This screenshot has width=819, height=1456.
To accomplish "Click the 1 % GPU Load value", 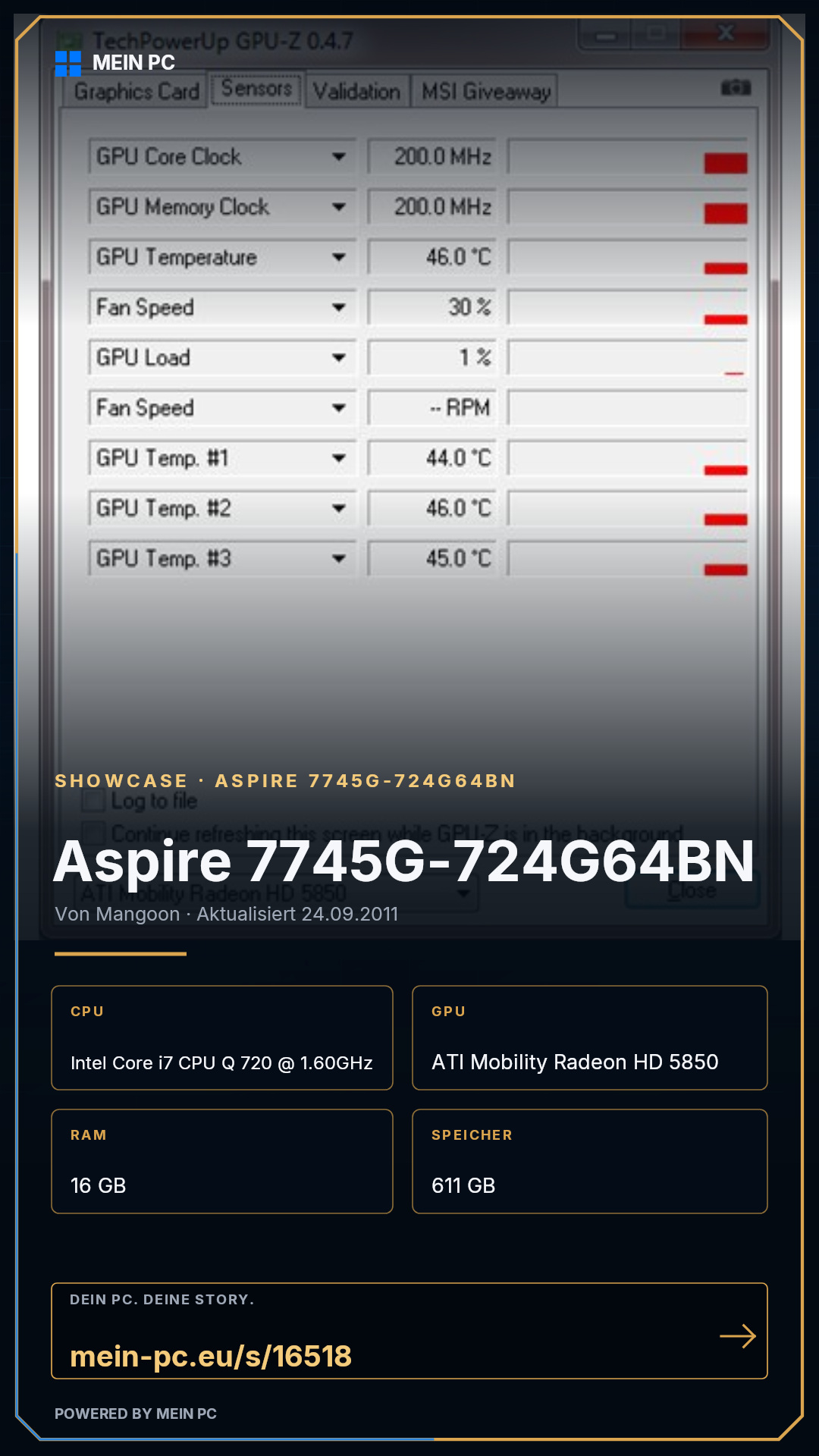I will 433,358.
